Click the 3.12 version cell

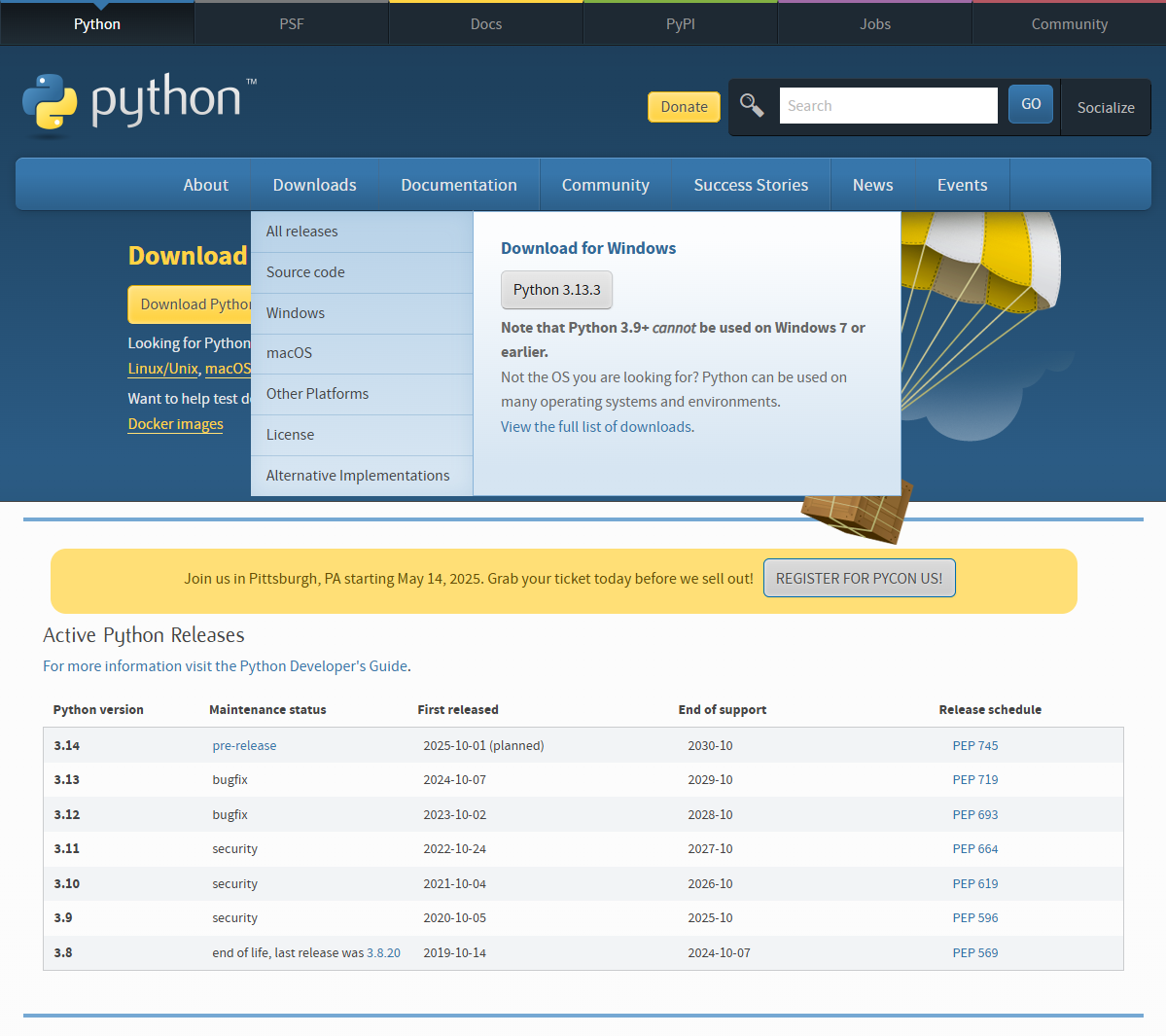tap(67, 814)
